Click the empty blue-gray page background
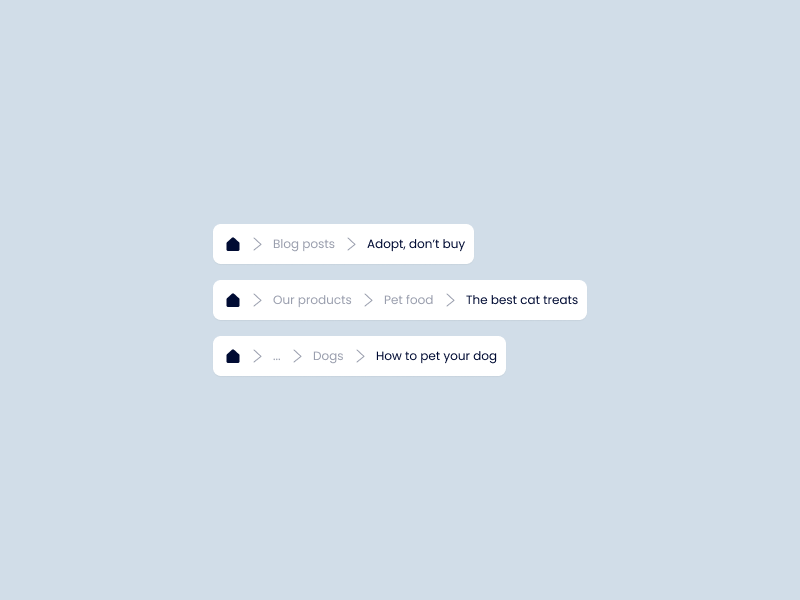Screen dimensions: 800x600 (x=400, y=102)
